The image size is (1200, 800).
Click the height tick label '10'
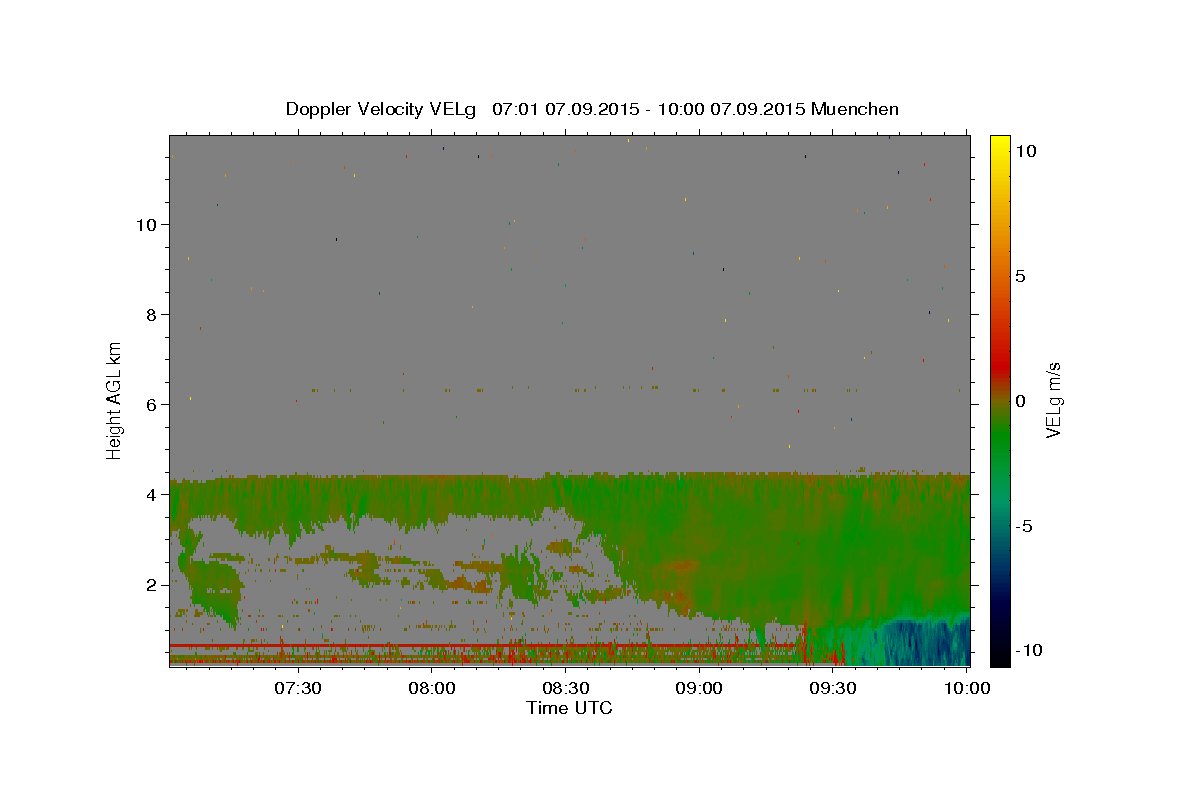[146, 225]
